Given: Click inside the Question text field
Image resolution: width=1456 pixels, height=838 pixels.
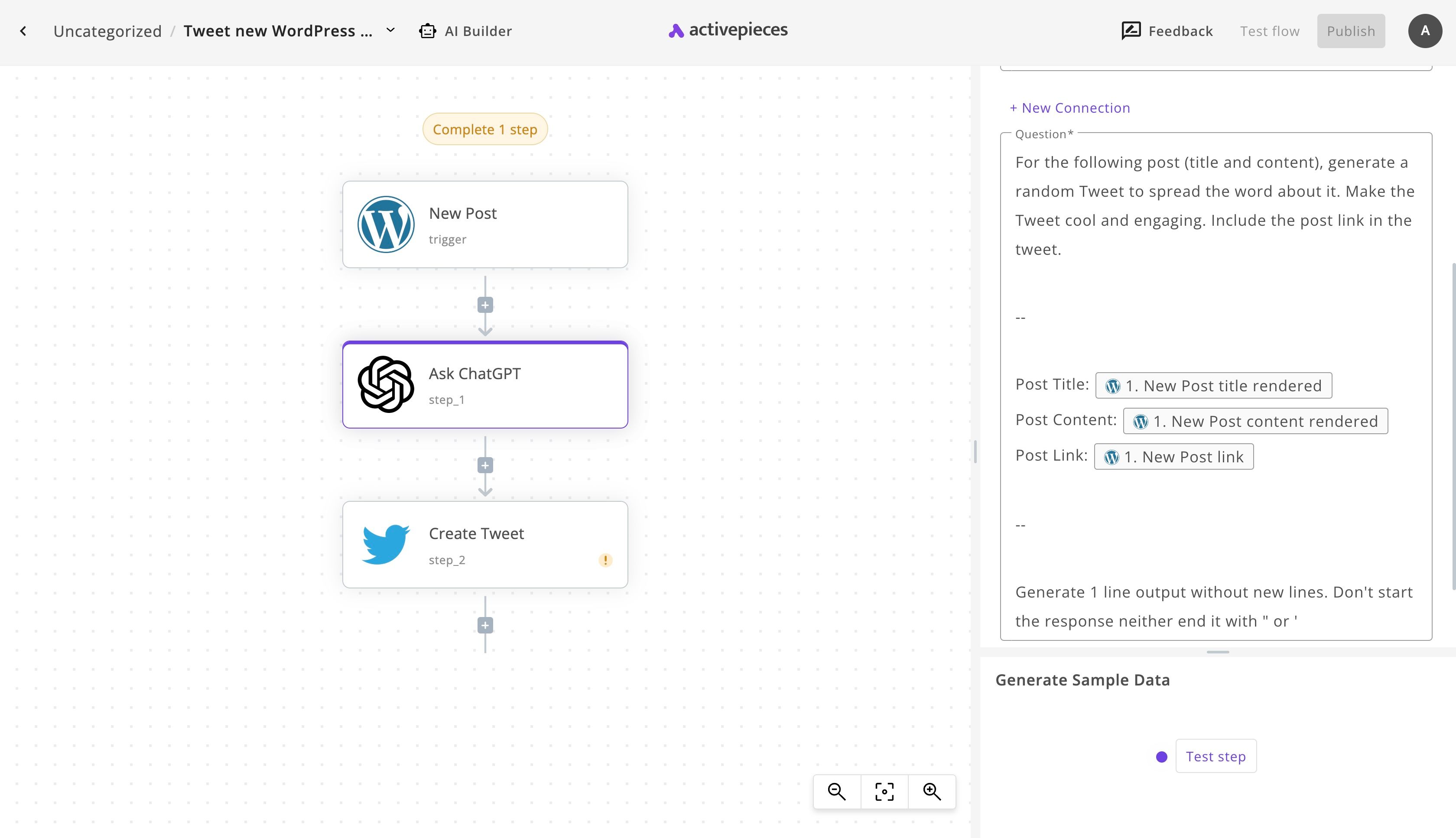Looking at the screenshot, I should (x=1216, y=386).
